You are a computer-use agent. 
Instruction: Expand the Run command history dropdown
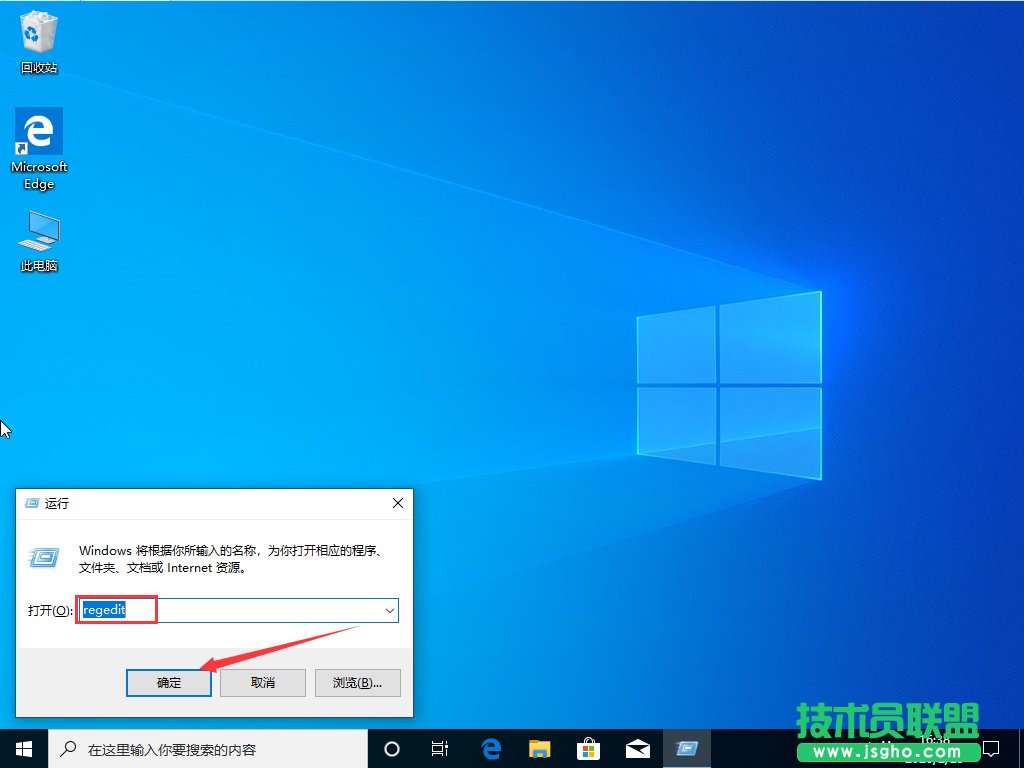(390, 610)
